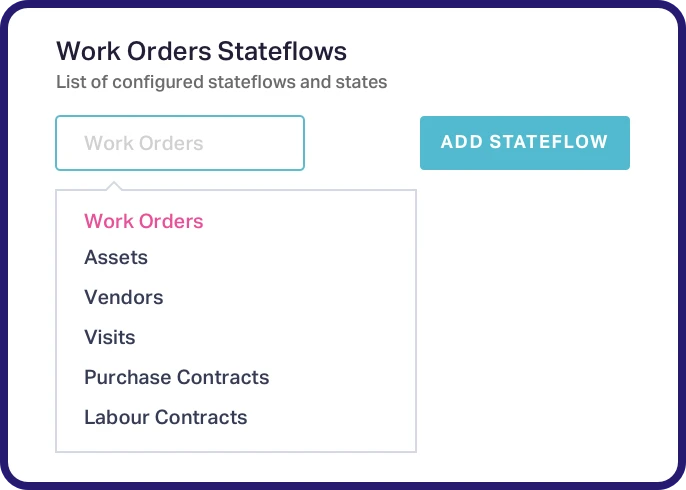Select the highlighted Work Orders option
Image resolution: width=686 pixels, height=490 pixels.
(144, 221)
